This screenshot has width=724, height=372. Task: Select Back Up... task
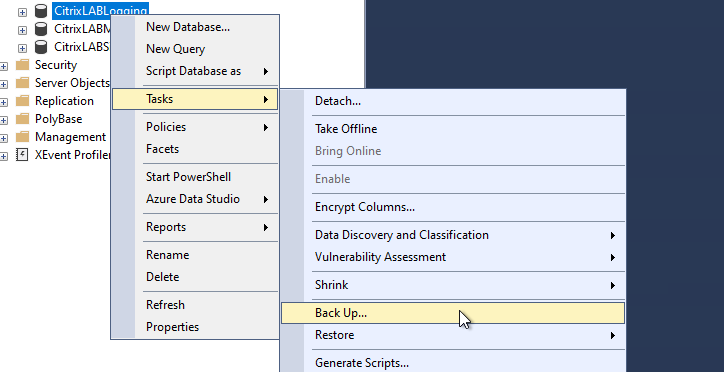coord(452,313)
